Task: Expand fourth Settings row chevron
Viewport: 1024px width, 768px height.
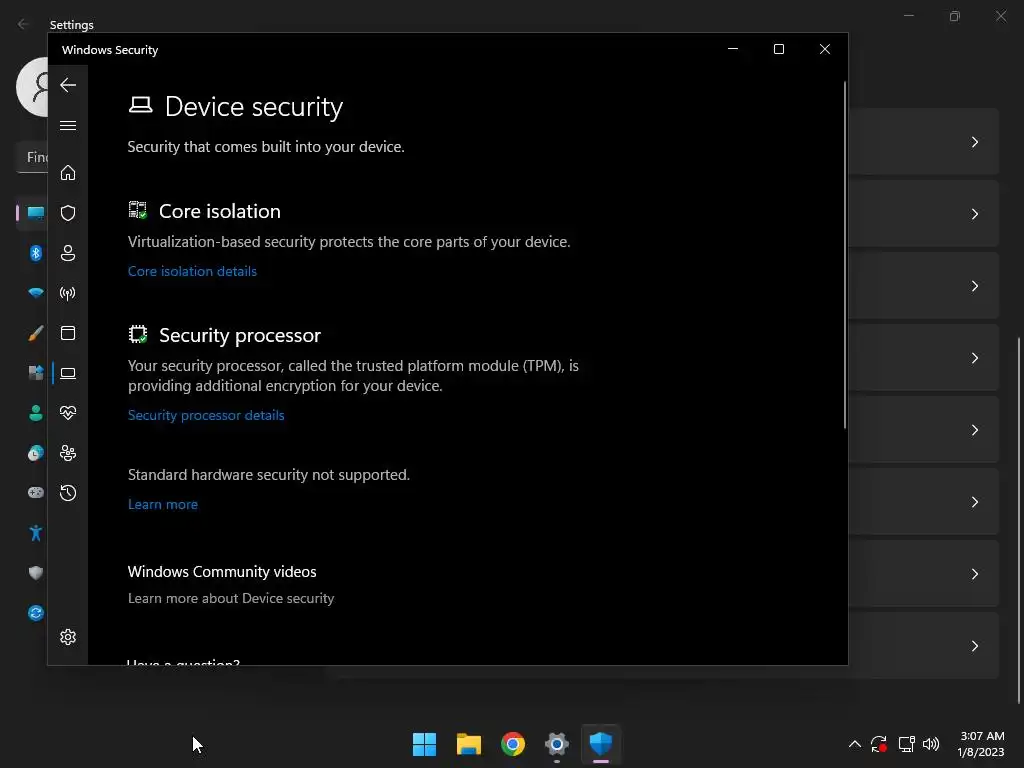Action: (974, 358)
